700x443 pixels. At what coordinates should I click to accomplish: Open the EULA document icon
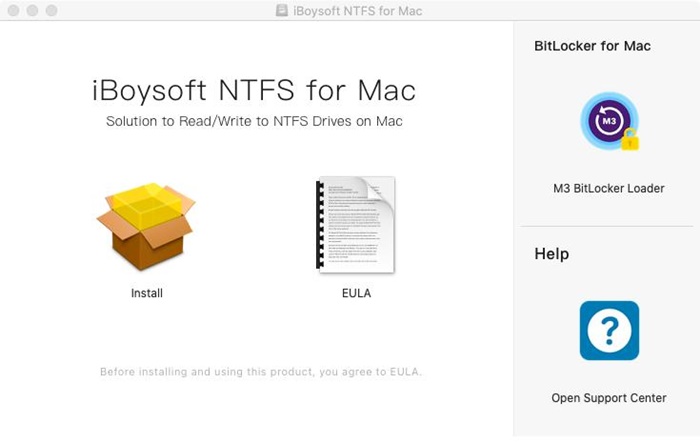pos(356,225)
